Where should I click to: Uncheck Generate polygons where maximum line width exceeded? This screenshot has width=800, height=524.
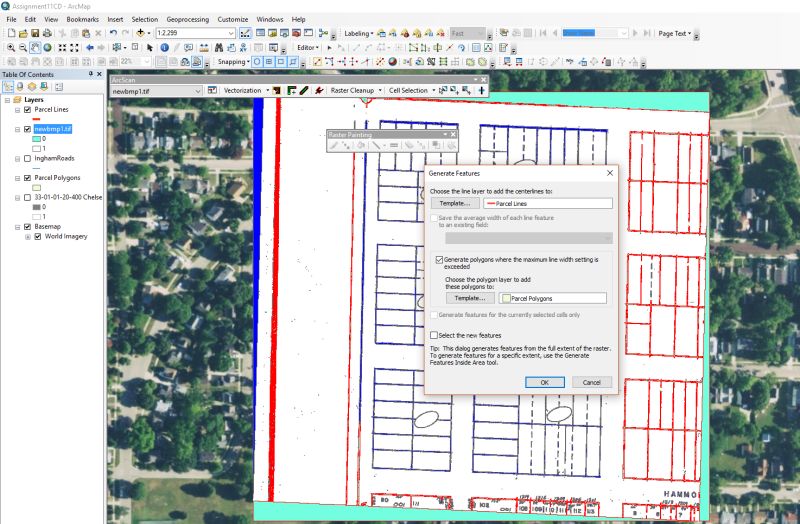click(x=439, y=260)
